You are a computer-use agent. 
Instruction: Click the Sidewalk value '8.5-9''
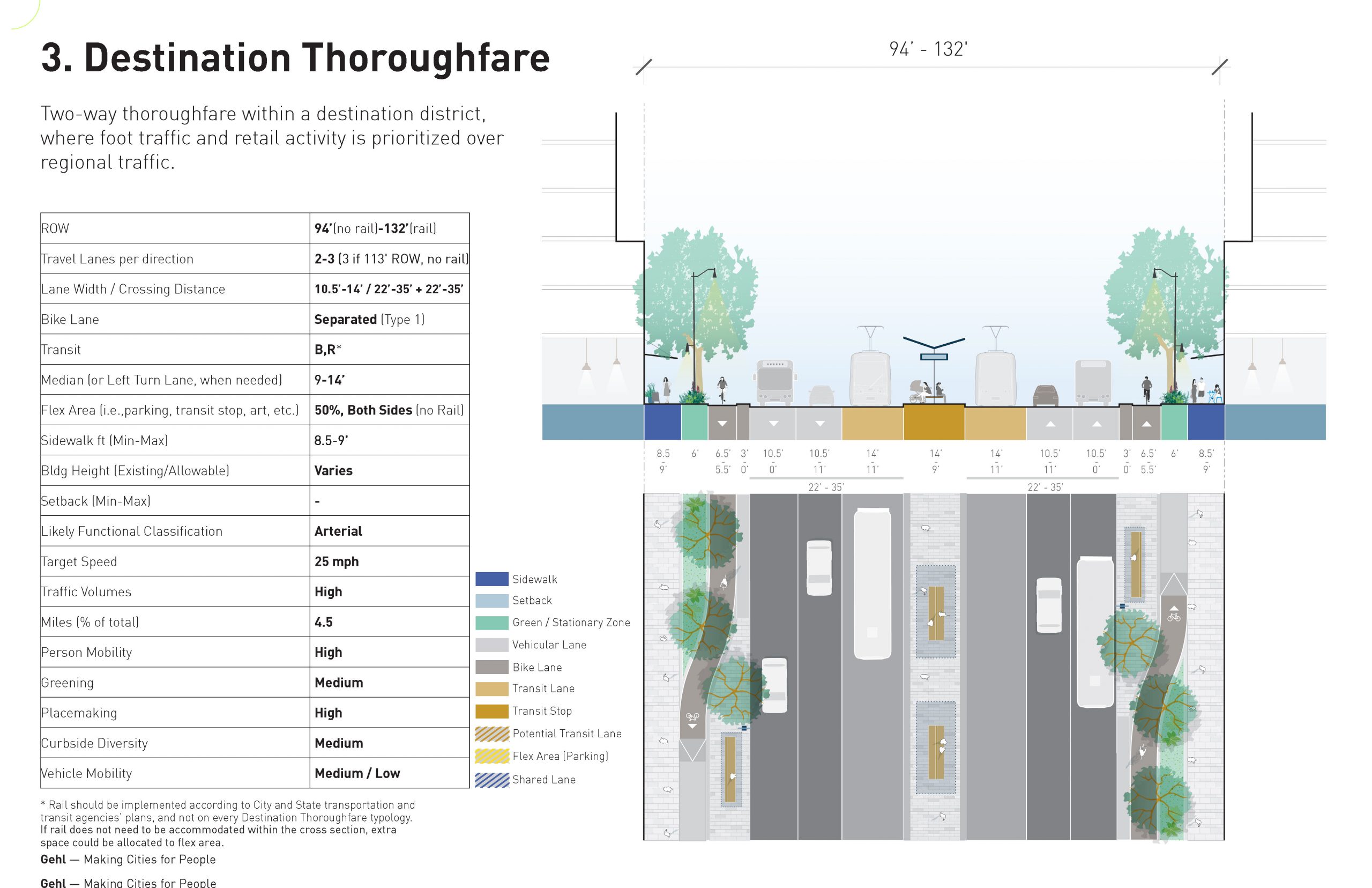point(331,441)
